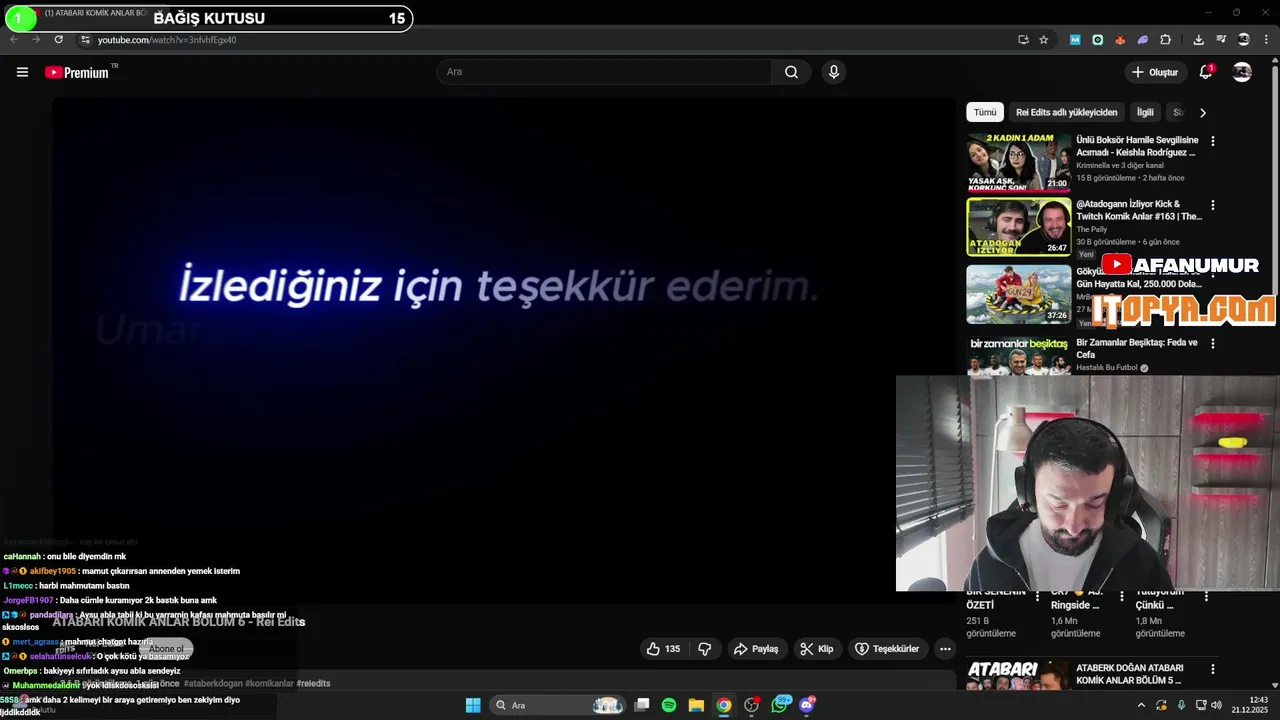Image resolution: width=1280 pixels, height=720 pixels.
Task: Click the YouTube Ara search field
Action: 604,72
